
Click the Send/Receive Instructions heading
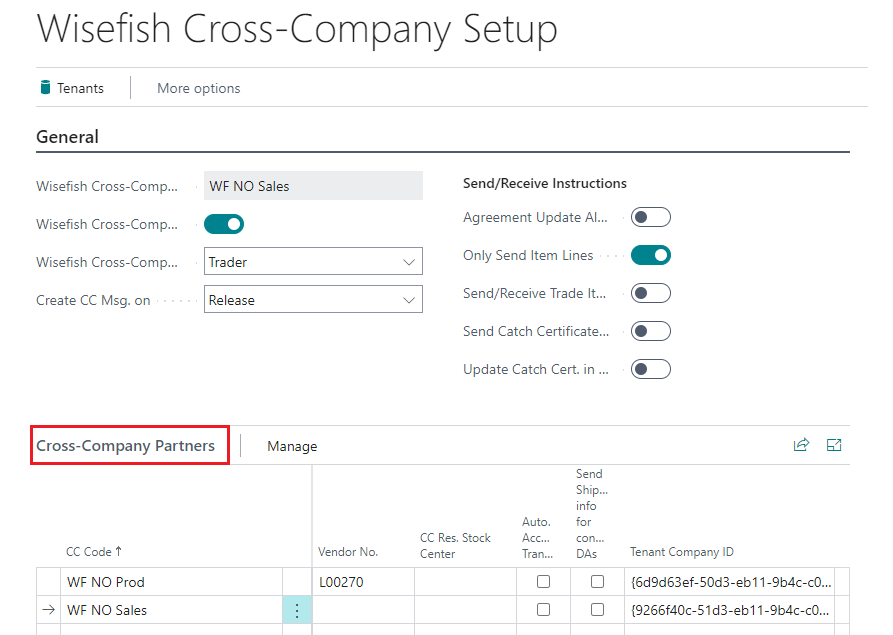[x=544, y=183]
